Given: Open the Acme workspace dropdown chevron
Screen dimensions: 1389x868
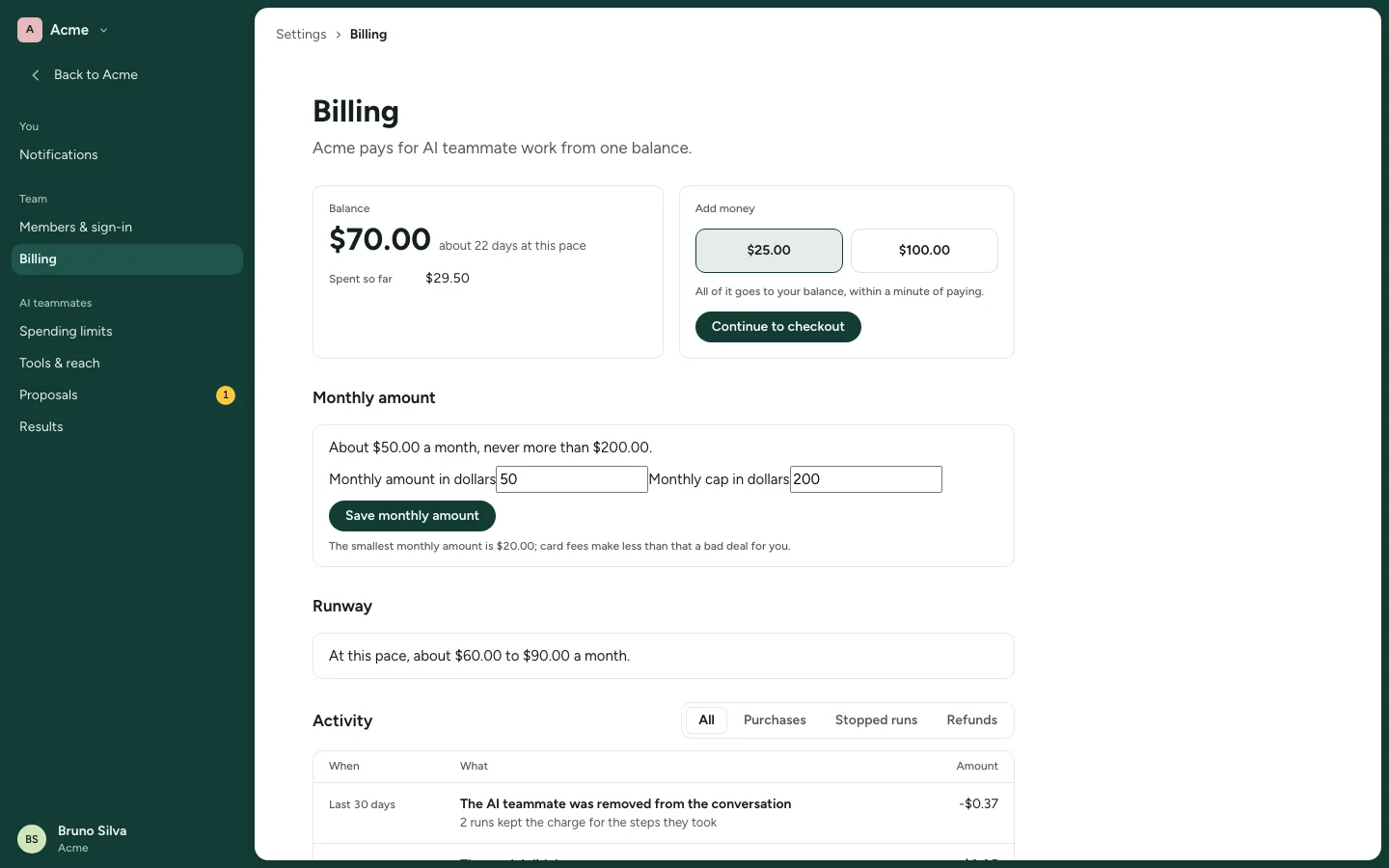Looking at the screenshot, I should 103,31.
